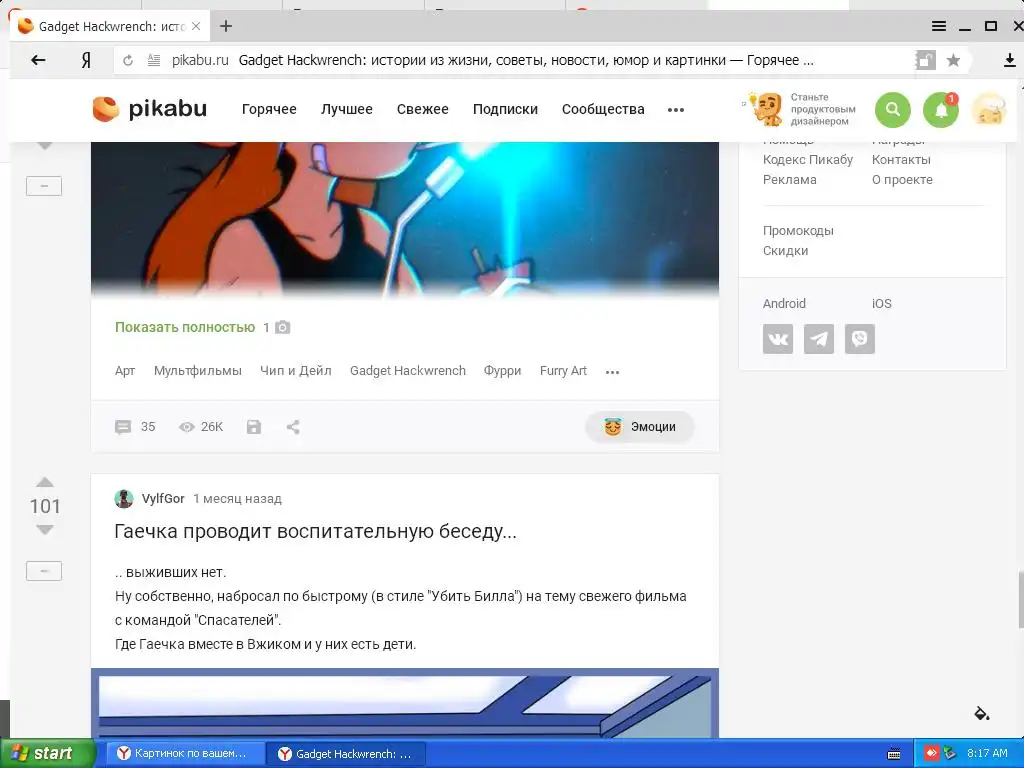This screenshot has width=1024, height=768.
Task: Open the iOS app link
Action: [882, 304]
